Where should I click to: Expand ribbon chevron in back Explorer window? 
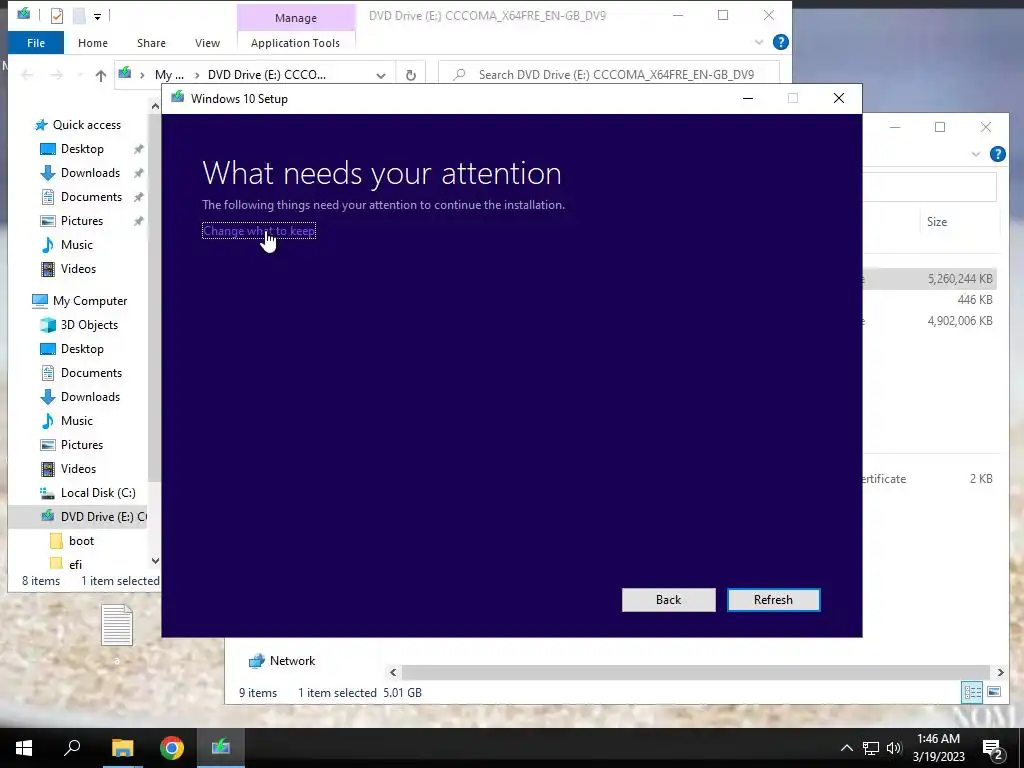click(976, 154)
